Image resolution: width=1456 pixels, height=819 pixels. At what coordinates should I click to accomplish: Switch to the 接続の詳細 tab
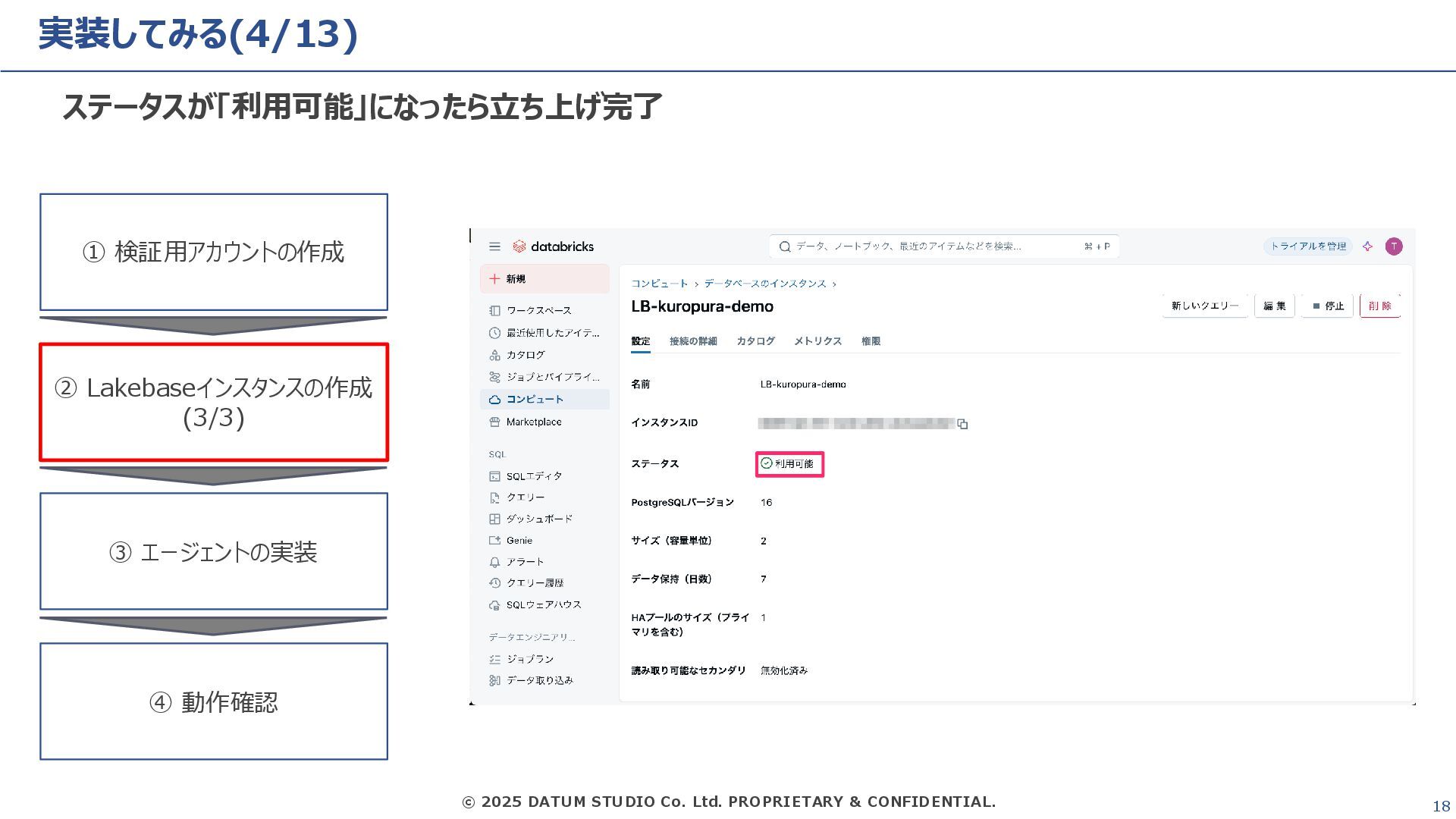point(693,341)
